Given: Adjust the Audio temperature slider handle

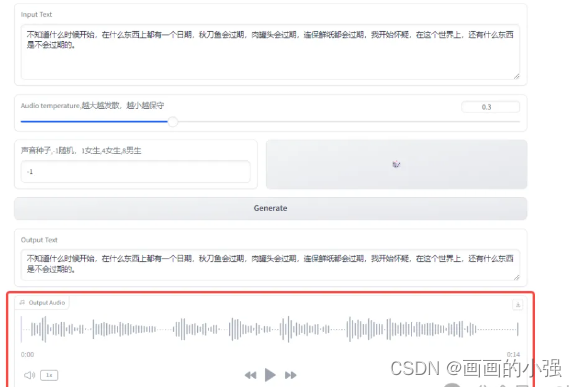Looking at the screenshot, I should click(173, 122).
